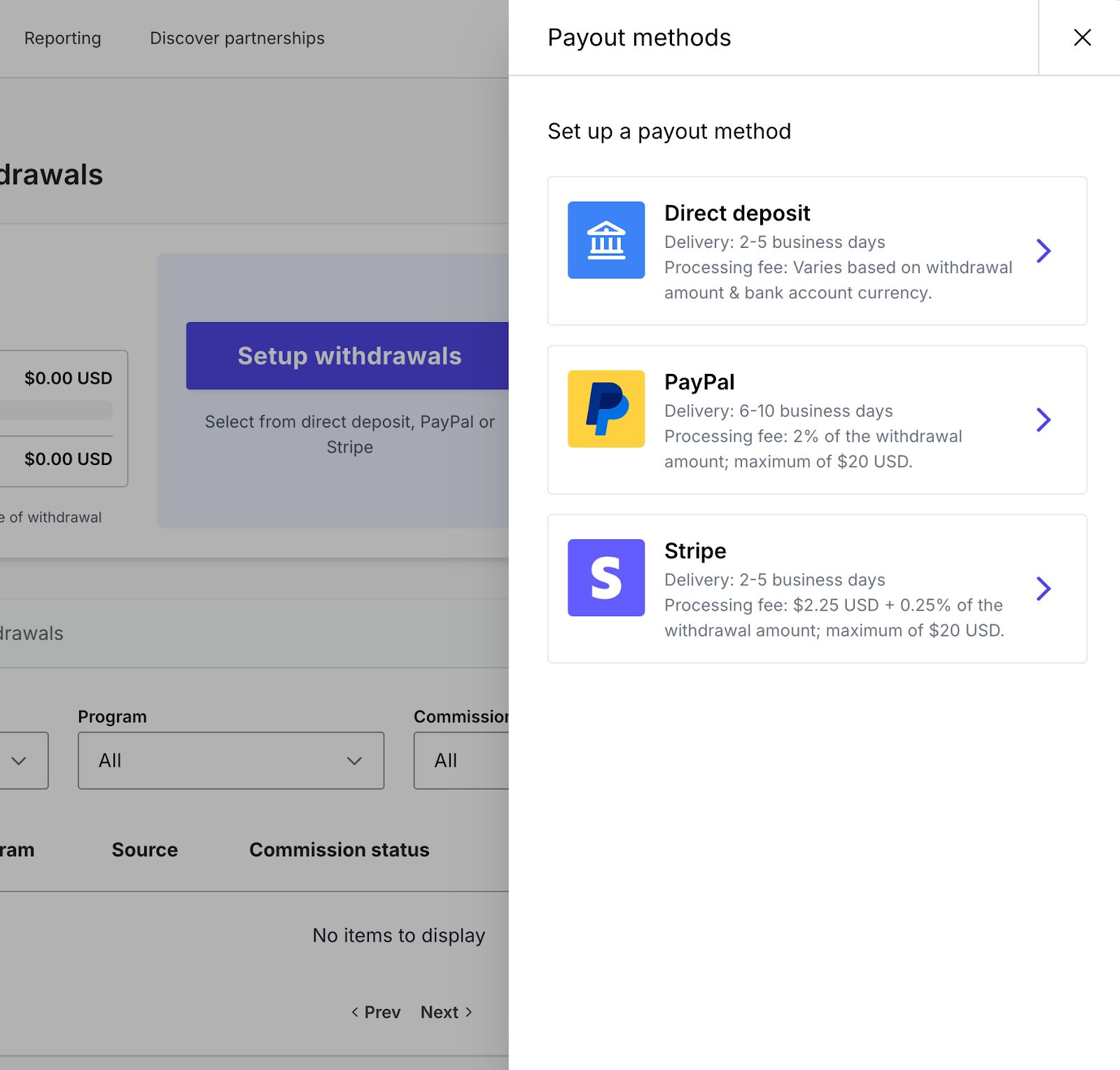Select the PayPal payout method title
This screenshot has width=1120, height=1070.
699,382
